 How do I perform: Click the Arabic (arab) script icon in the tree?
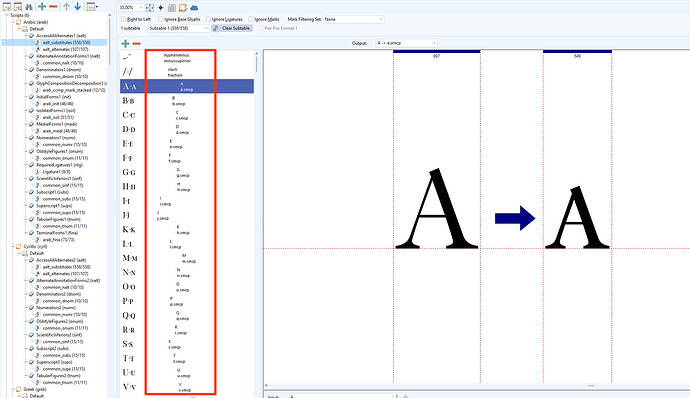[18, 22]
